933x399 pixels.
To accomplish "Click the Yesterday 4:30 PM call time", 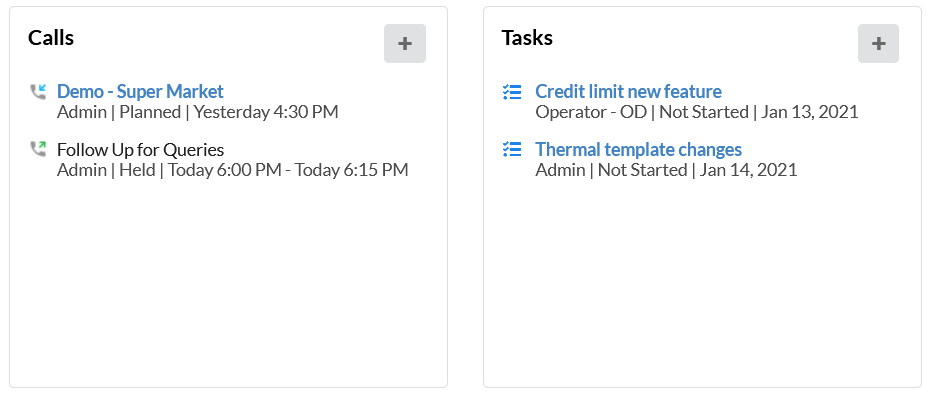I will [x=266, y=112].
